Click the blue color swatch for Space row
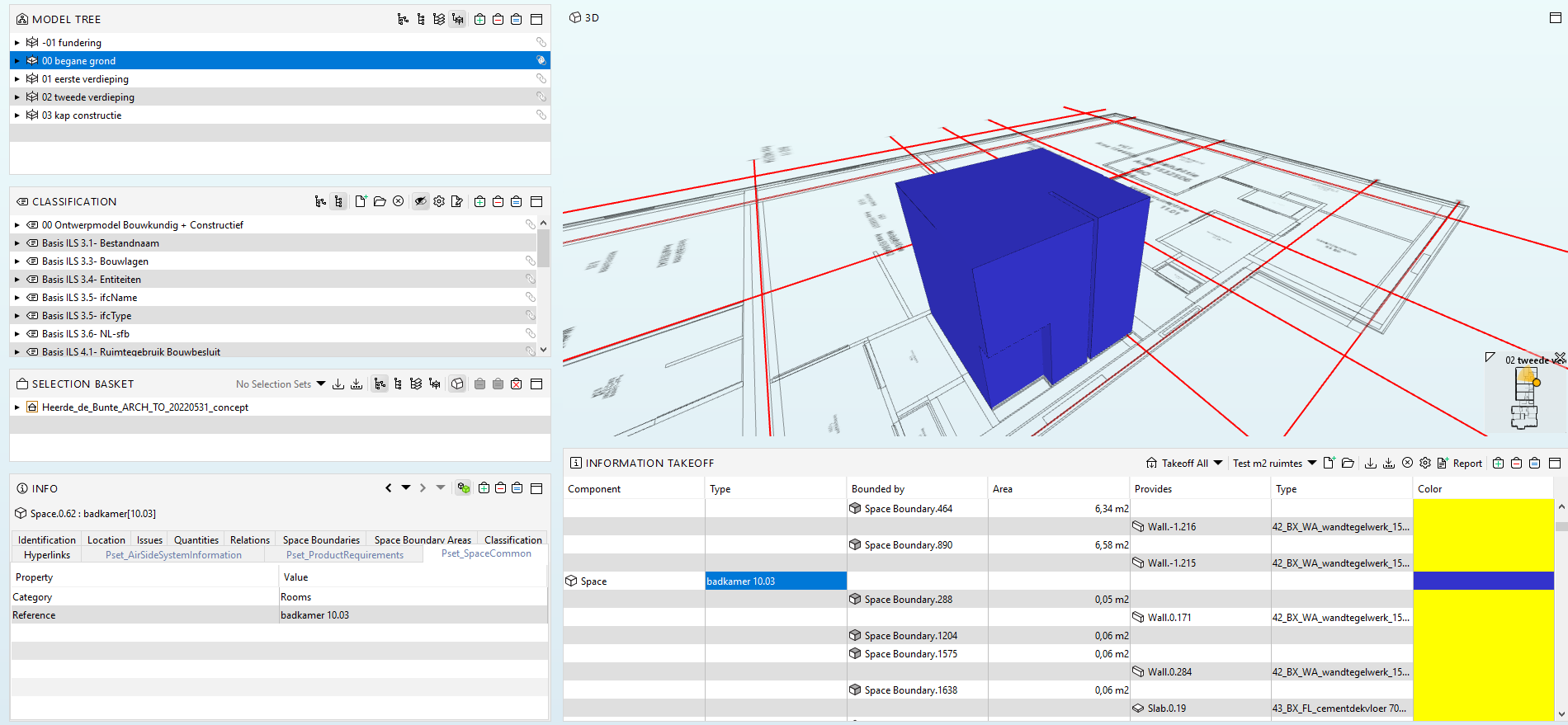Image resolution: width=1568 pixels, height=725 pixels. tap(1483, 581)
